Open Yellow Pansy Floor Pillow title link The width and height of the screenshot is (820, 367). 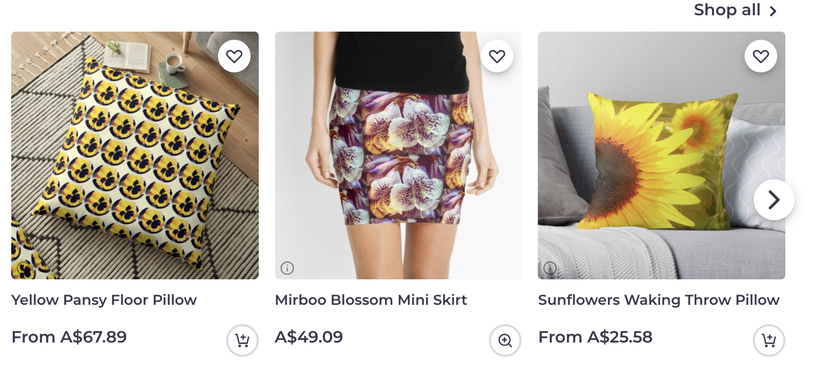tap(104, 300)
